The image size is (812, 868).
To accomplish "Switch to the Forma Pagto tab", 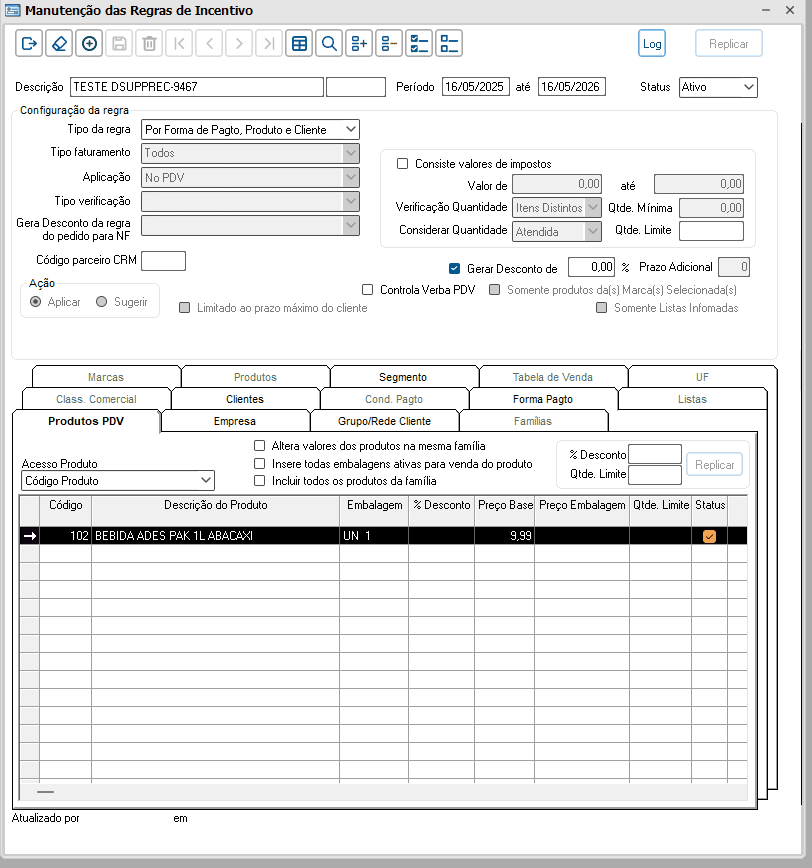I will click(x=543, y=399).
